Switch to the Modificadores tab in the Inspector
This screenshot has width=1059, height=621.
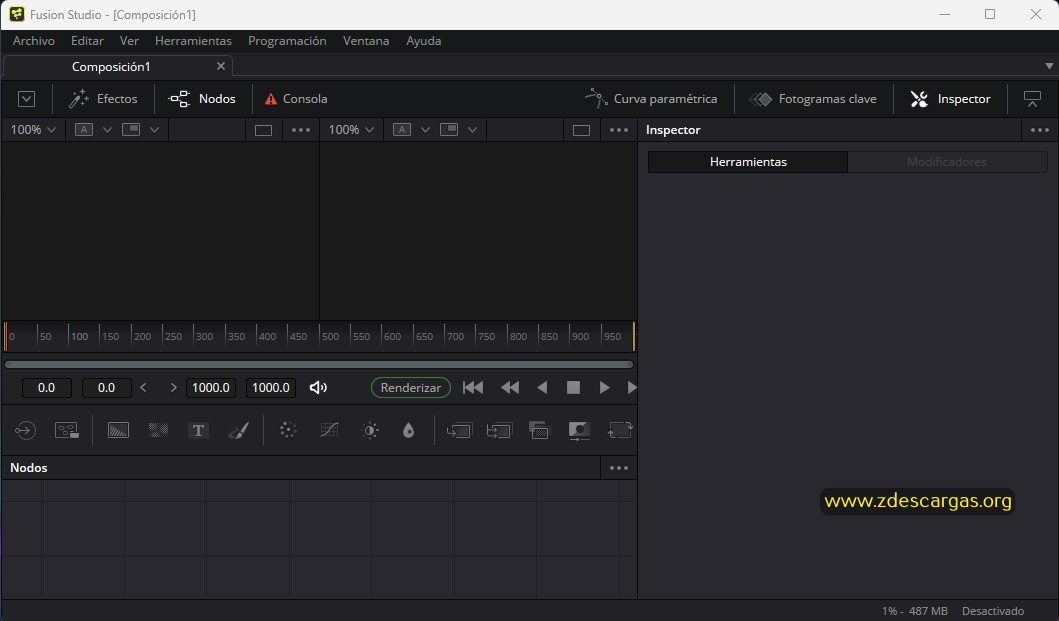[947, 162]
